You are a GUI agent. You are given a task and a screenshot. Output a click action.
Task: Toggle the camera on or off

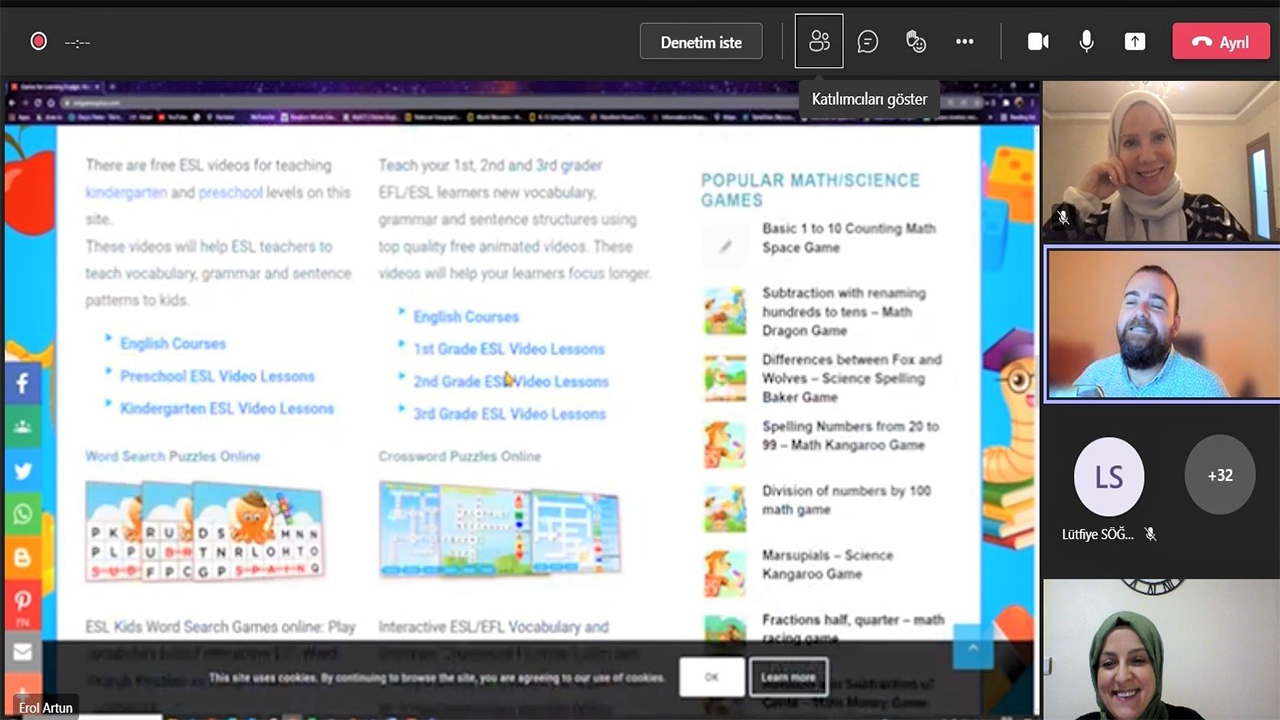(1038, 41)
